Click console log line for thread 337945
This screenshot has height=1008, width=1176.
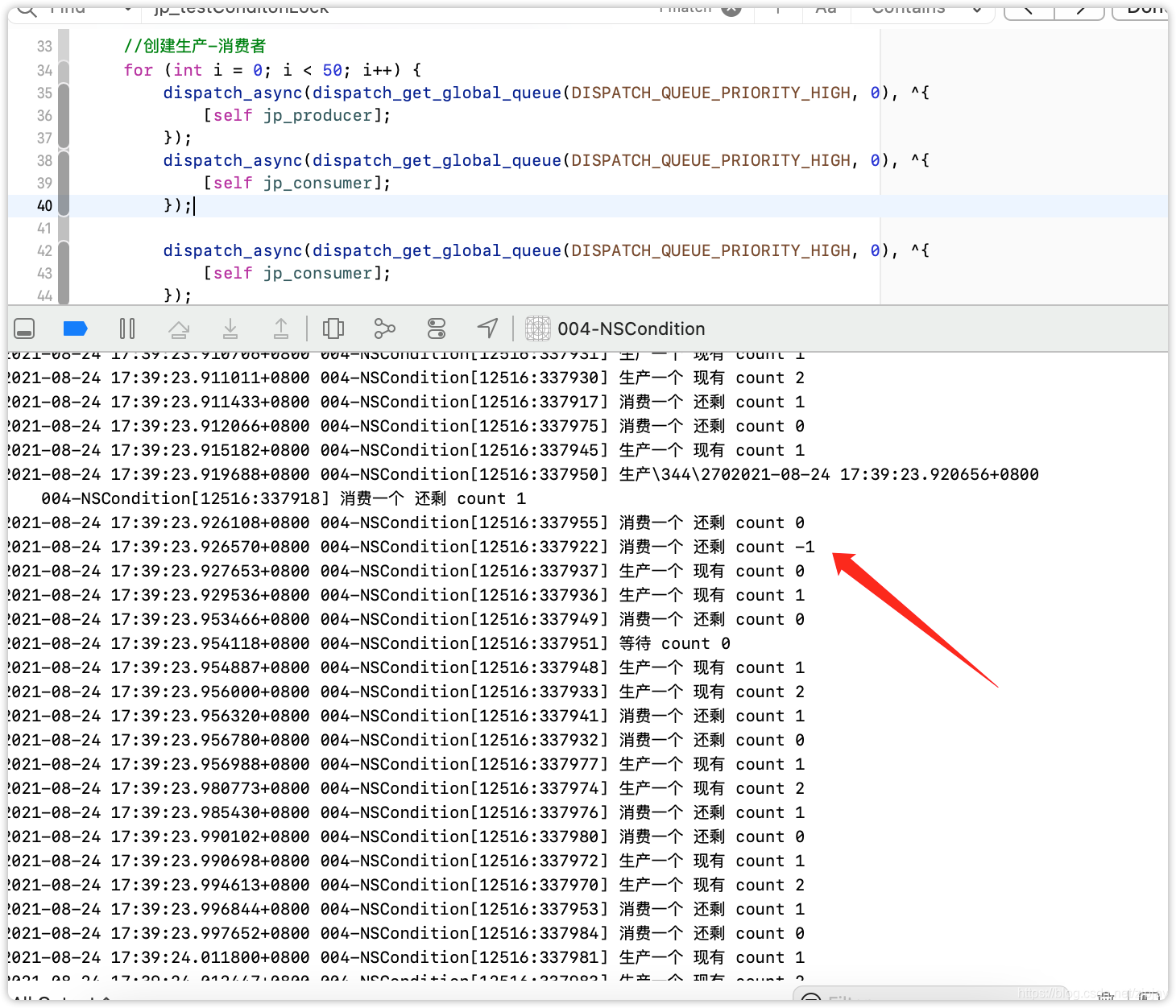406,450
